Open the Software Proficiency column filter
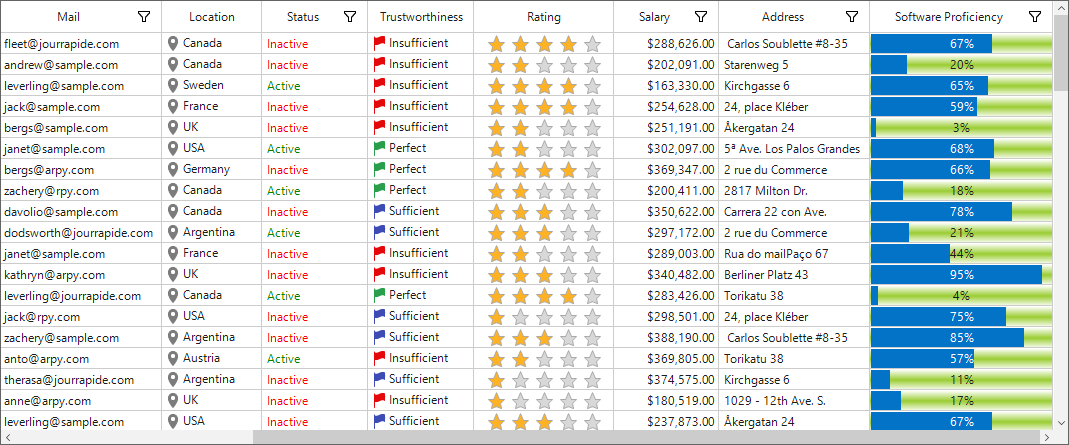Screen dimensions: 1069x445 coord(1035,17)
